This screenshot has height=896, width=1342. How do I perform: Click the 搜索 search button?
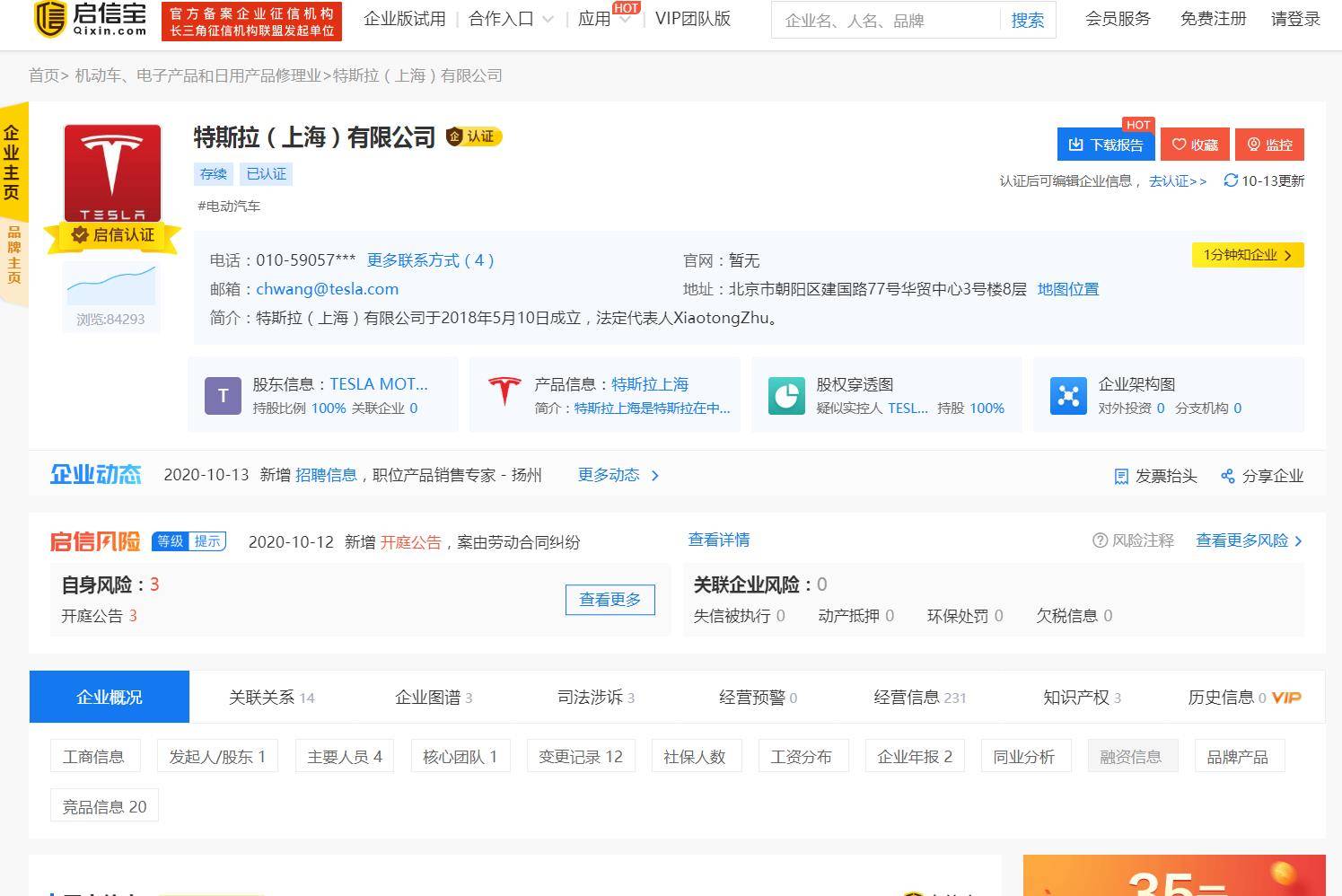pos(1028,20)
